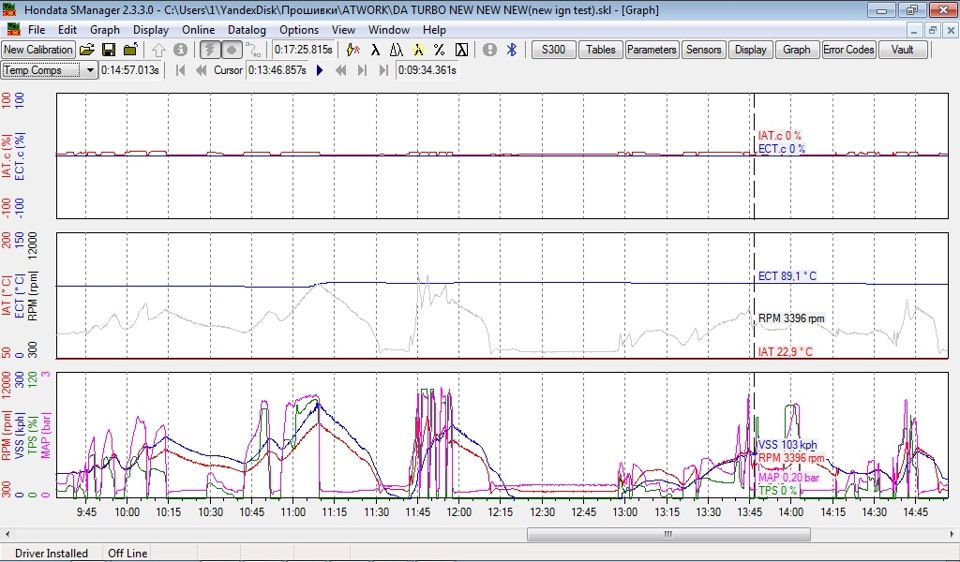Toggle the datalog record button
This screenshot has width=960, height=562.
(231, 50)
